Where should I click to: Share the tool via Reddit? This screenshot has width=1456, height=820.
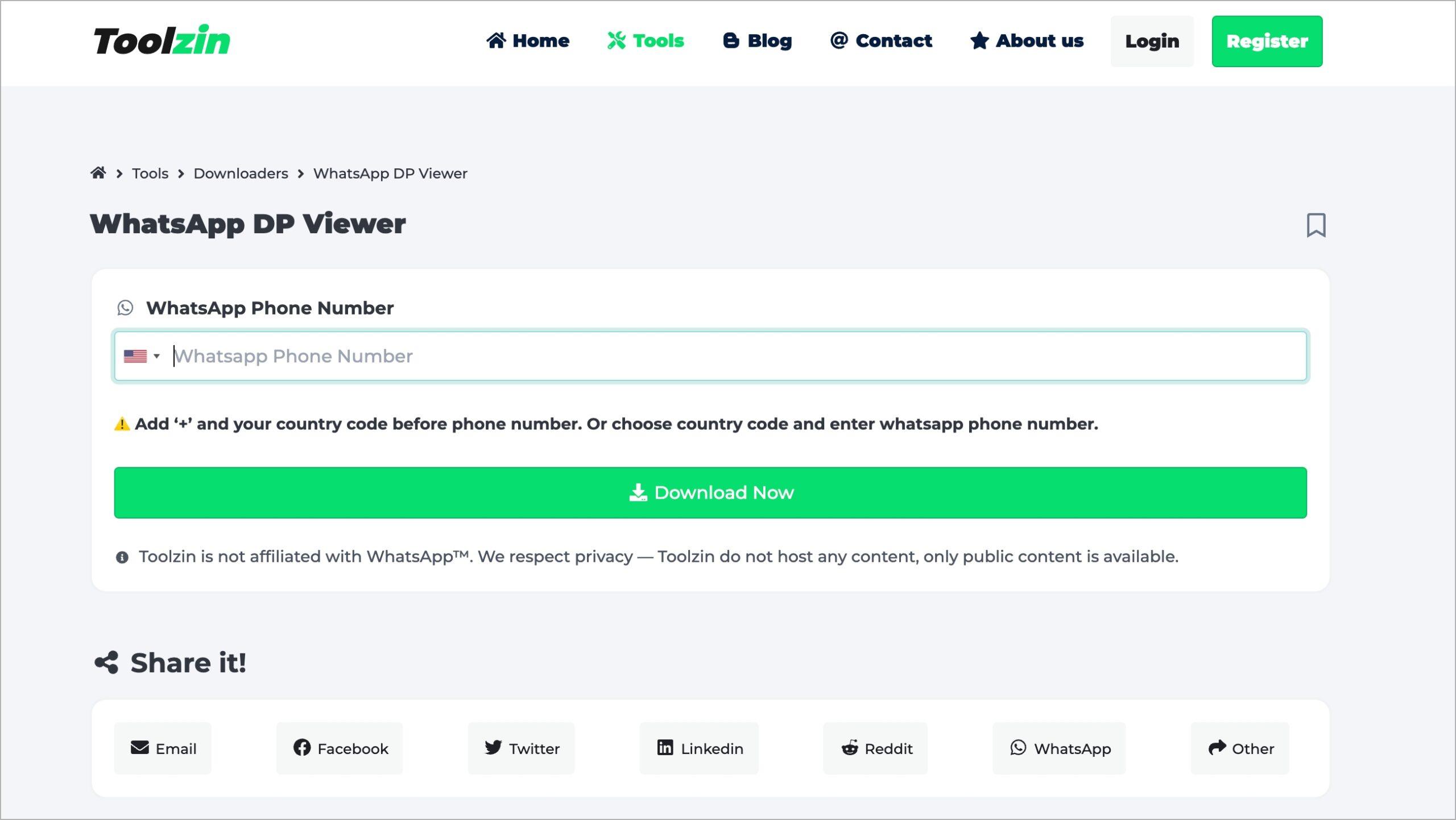[x=875, y=748]
